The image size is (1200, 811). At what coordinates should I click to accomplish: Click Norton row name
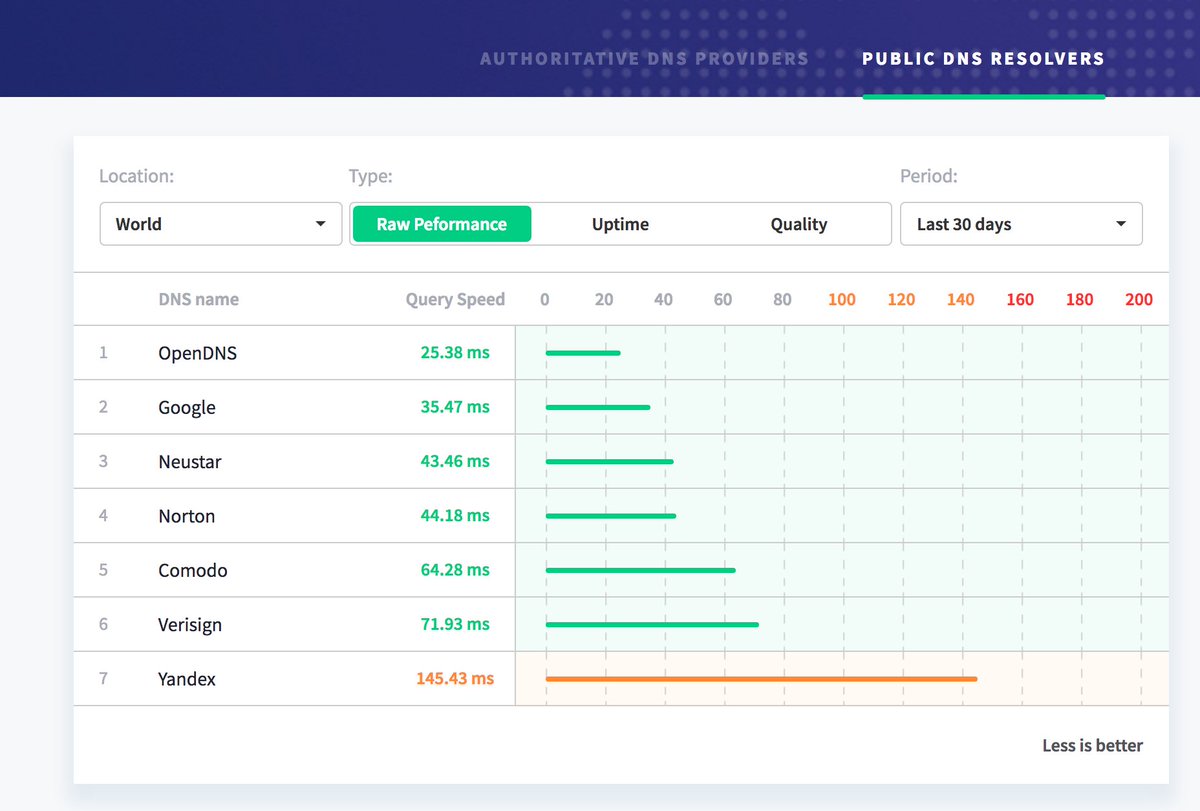(x=187, y=516)
